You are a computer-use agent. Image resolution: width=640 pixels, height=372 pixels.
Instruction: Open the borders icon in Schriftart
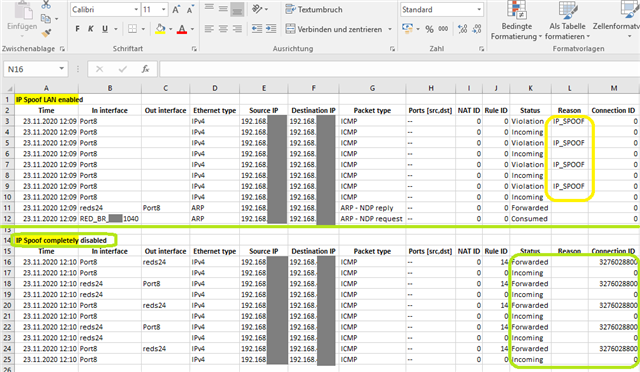(132, 29)
